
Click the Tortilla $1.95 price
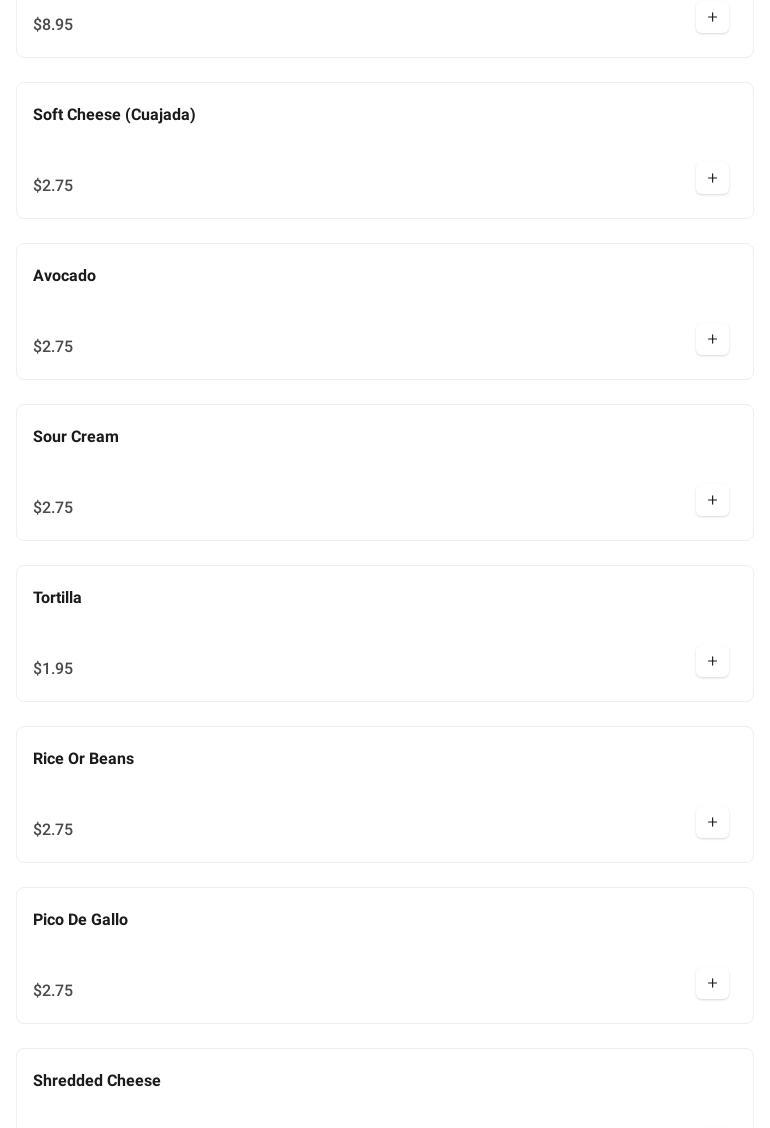tap(53, 669)
